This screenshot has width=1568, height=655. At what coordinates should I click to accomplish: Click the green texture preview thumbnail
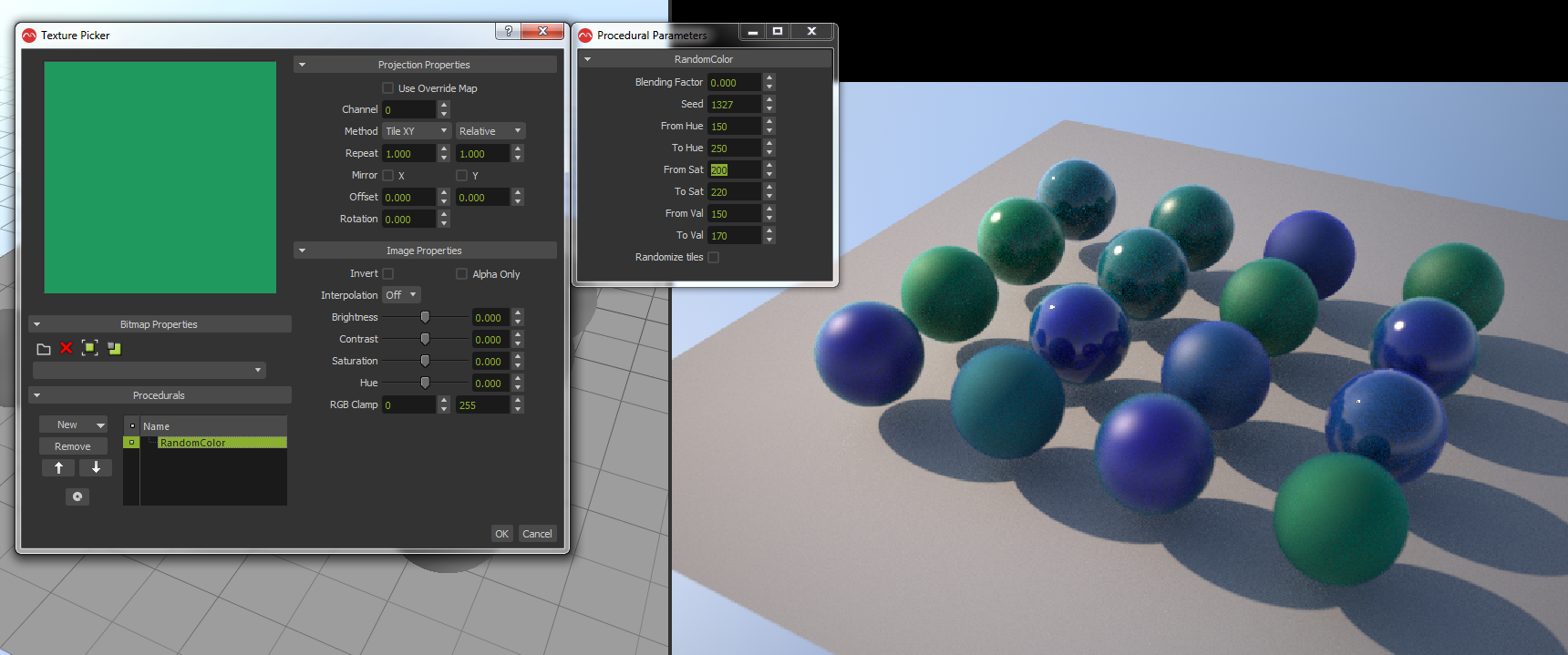(x=160, y=178)
